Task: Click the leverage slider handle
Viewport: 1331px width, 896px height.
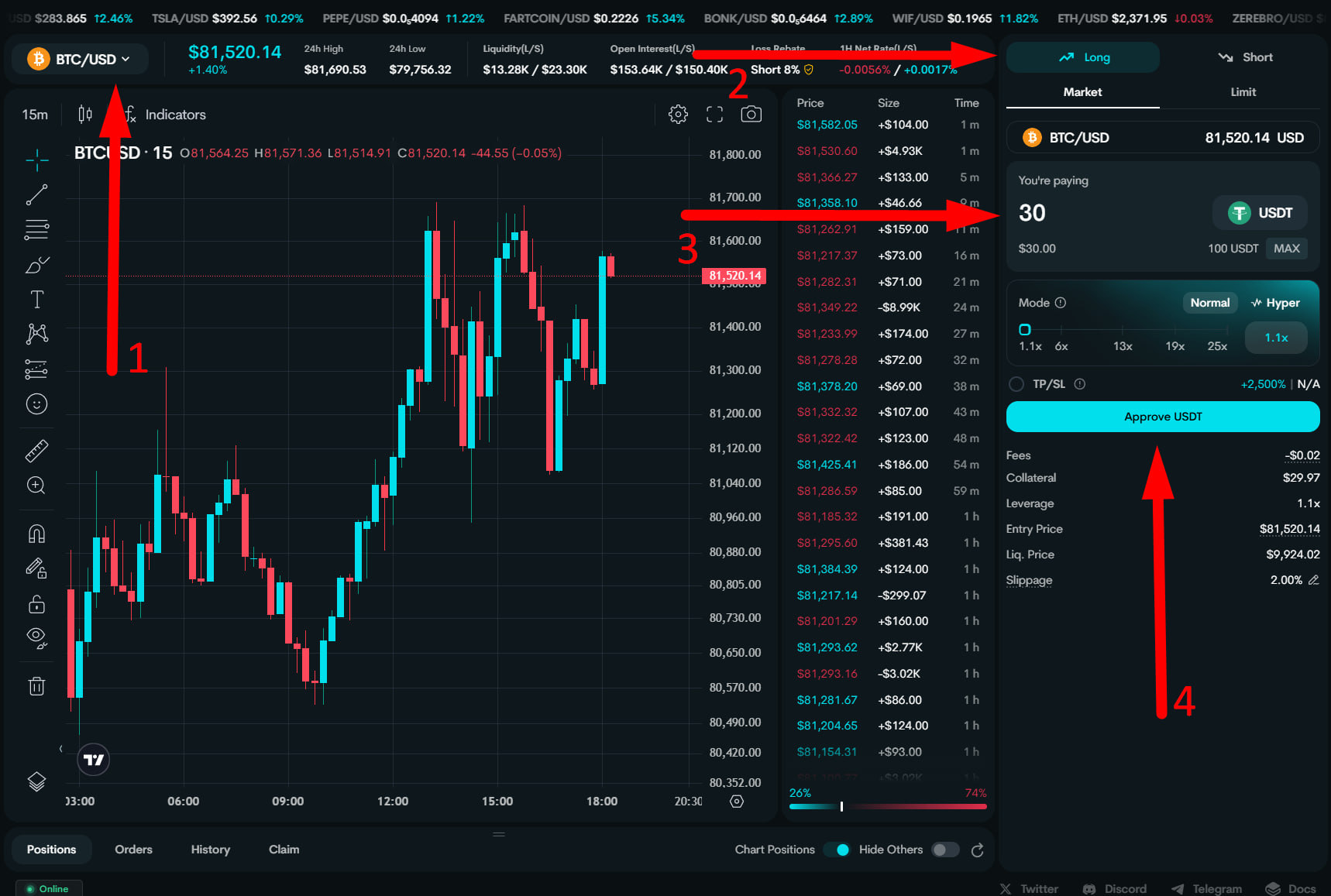Action: (1025, 329)
